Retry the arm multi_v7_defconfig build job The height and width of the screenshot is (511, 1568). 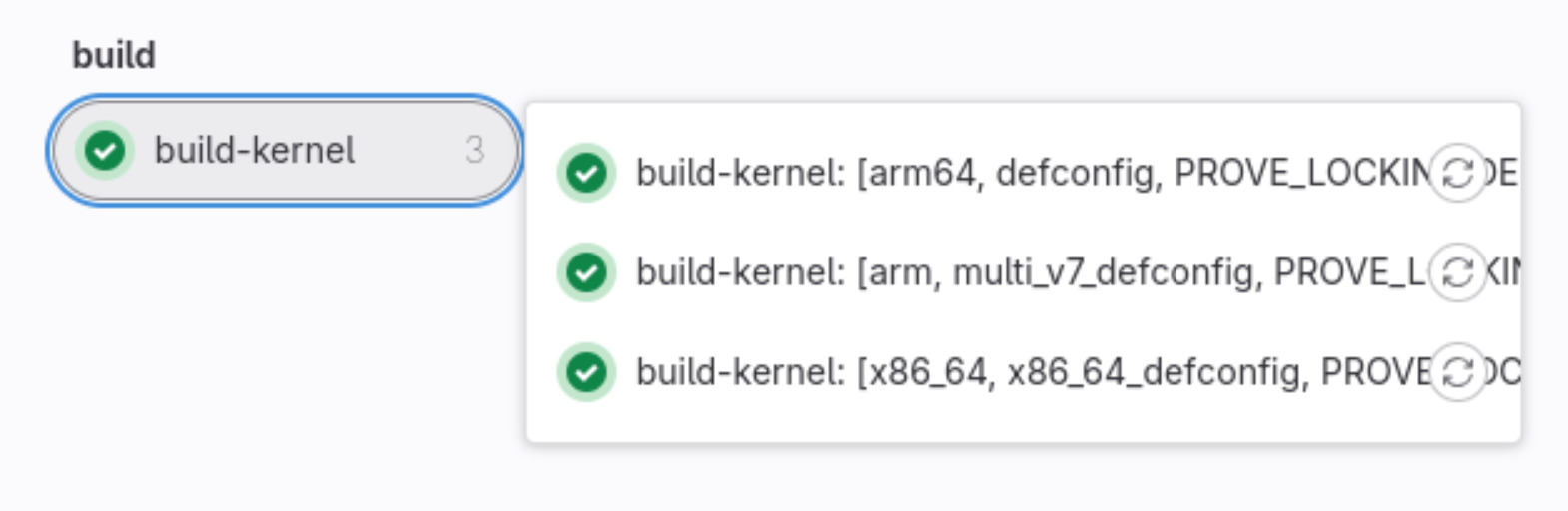(x=1457, y=272)
